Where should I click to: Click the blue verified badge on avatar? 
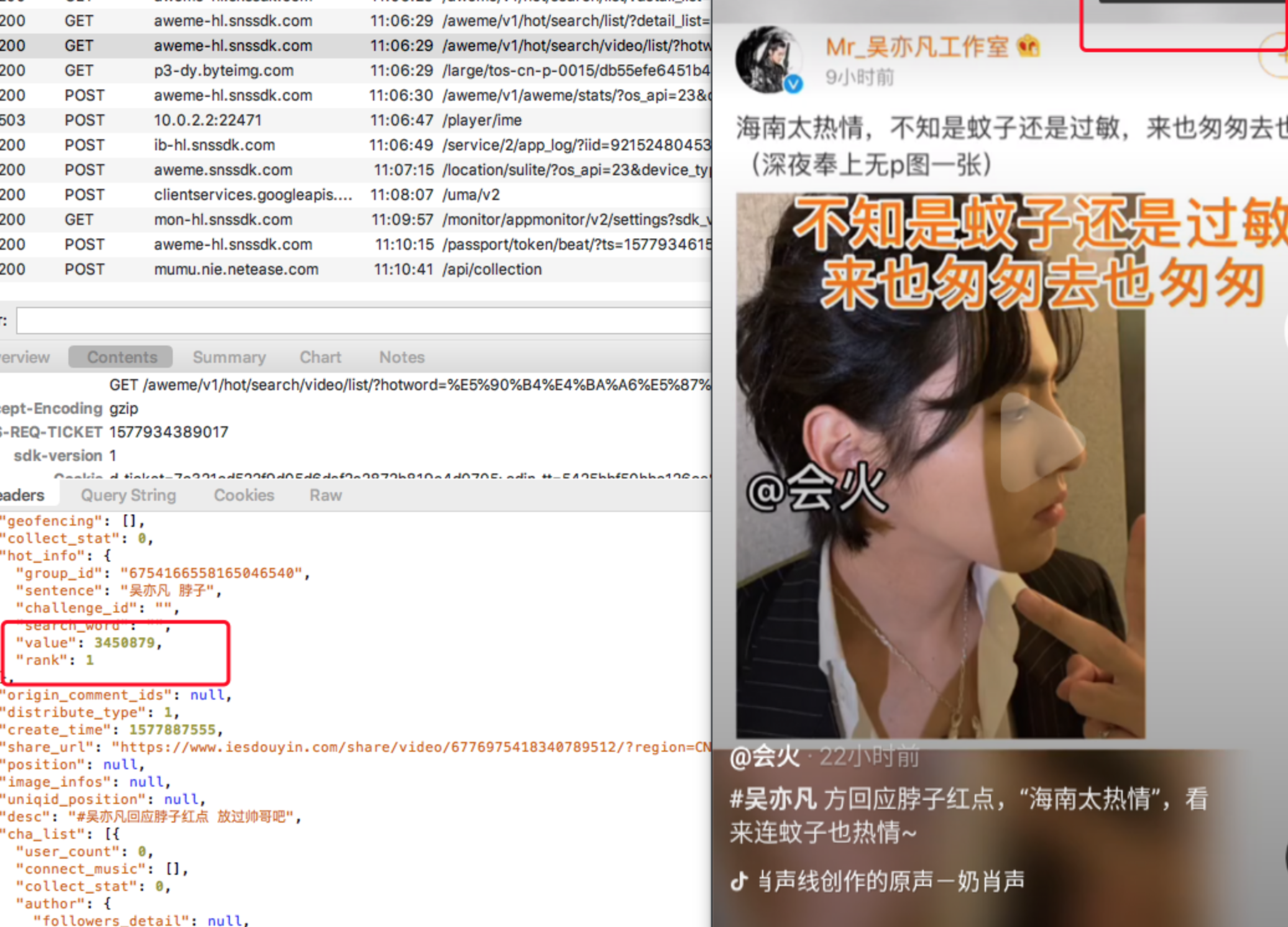[793, 84]
